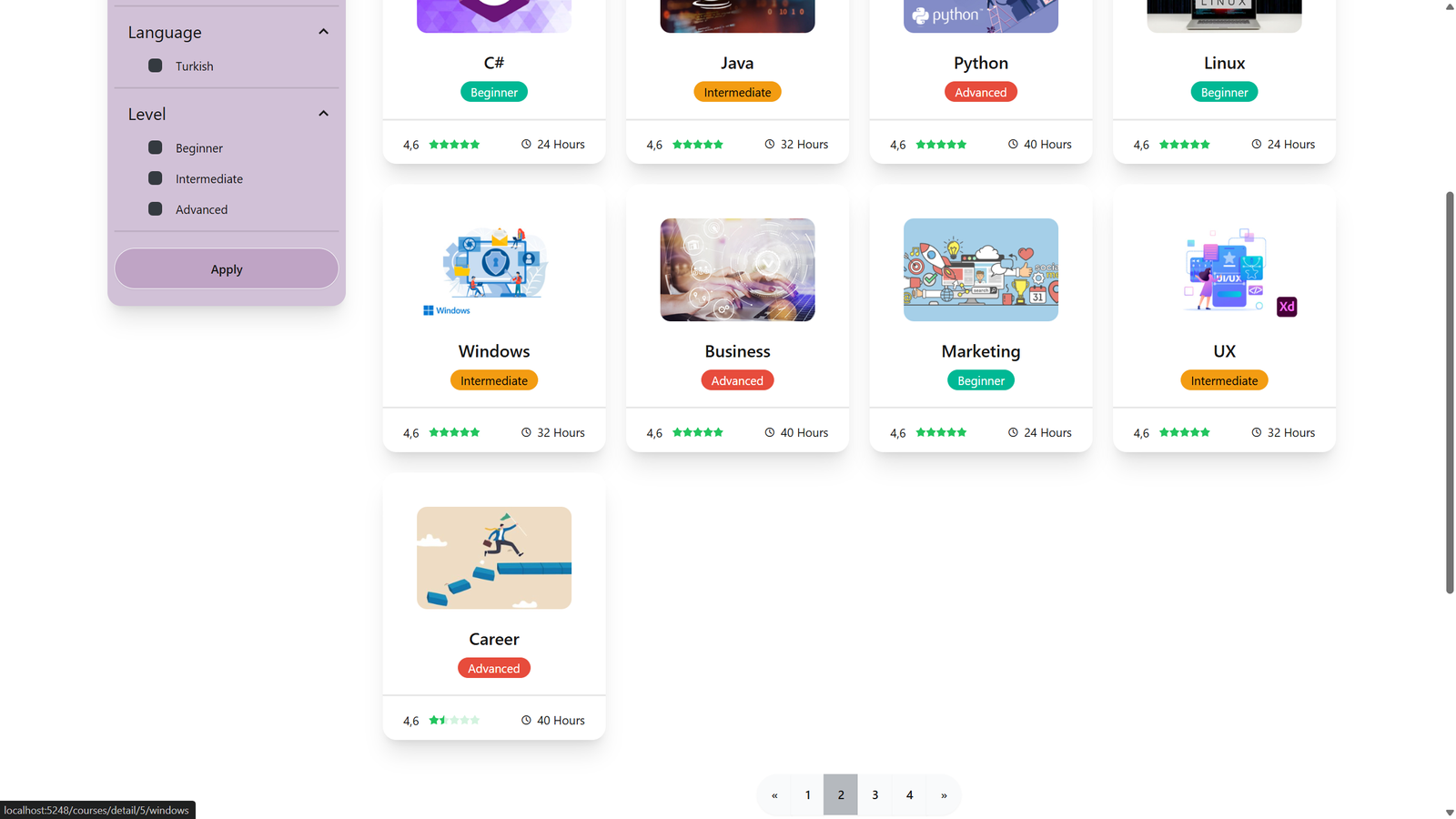
Task: Click the next page arrow in pagination
Action: pyautogui.click(x=944, y=794)
